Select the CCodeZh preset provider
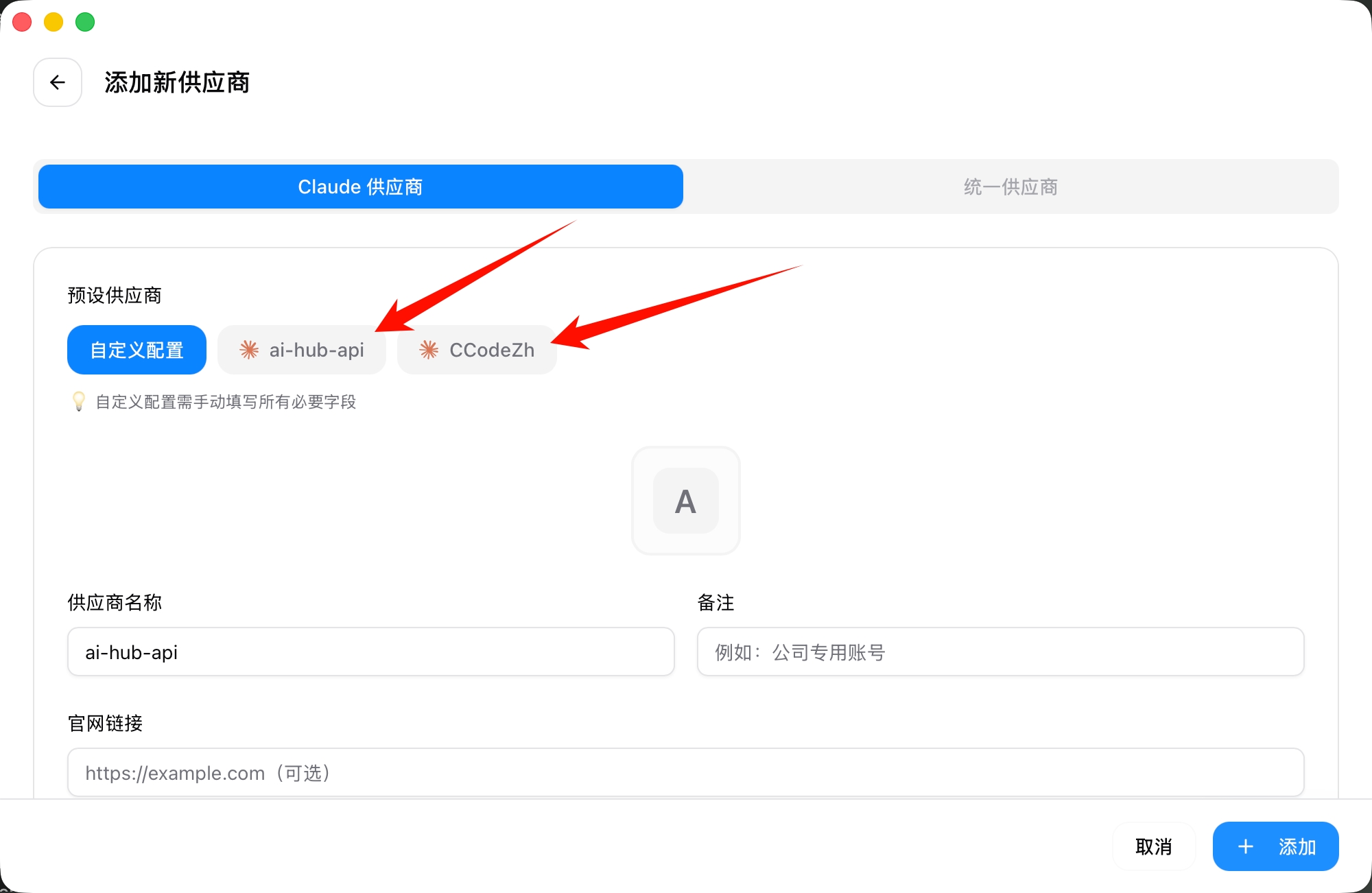The height and width of the screenshot is (893, 1372). (476, 350)
